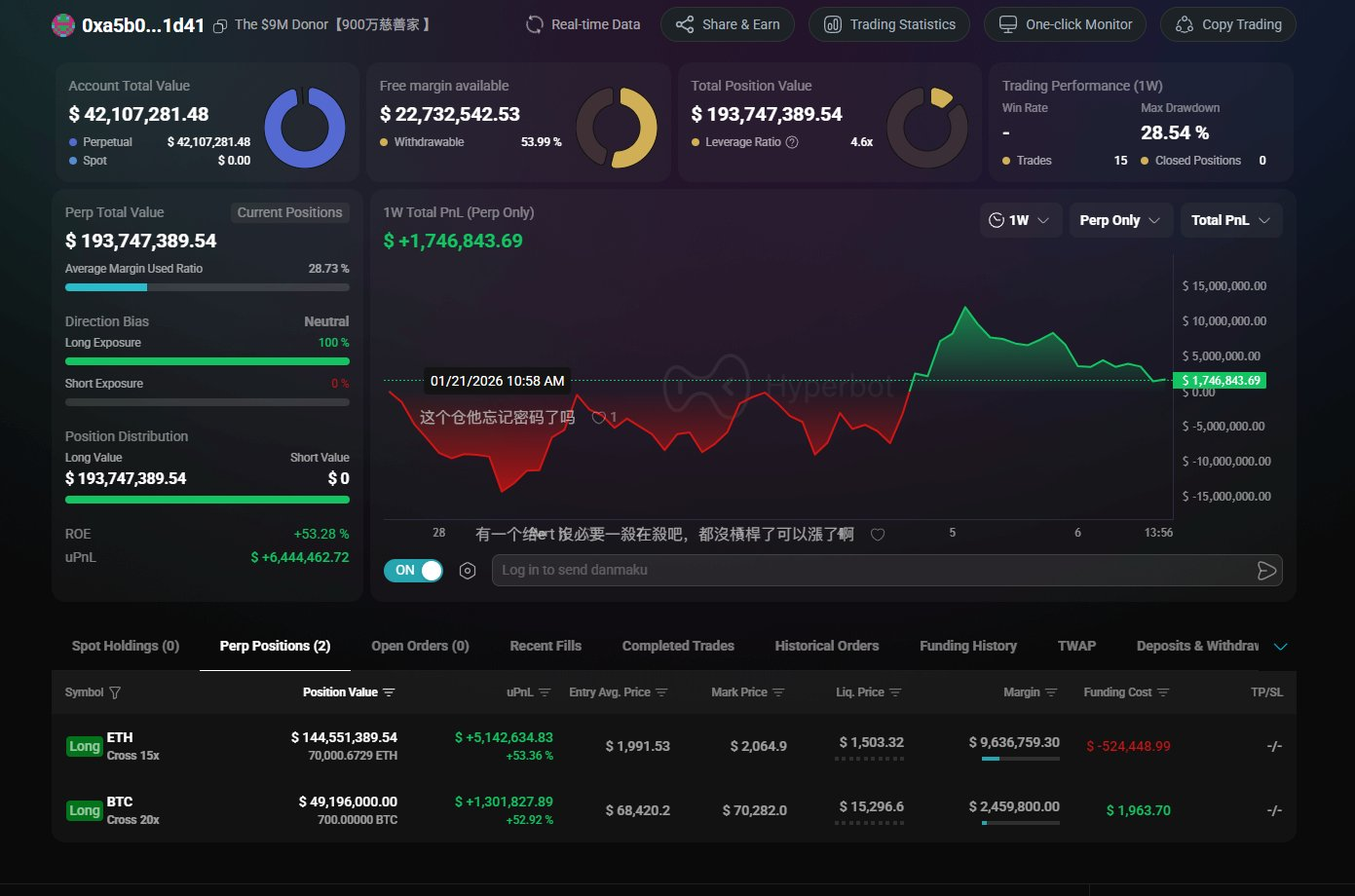The width and height of the screenshot is (1355, 896).
Task: Expand the Total PnL dropdown
Action: tap(1230, 220)
